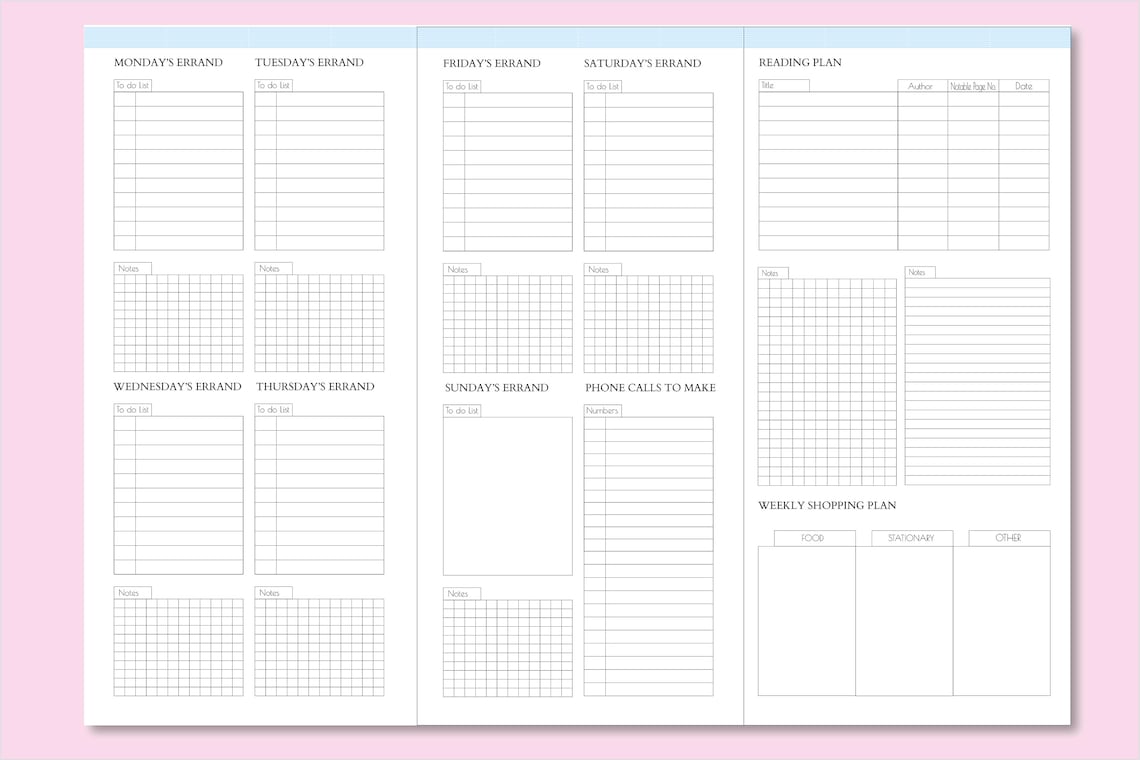Select the FOOD shopping column header
This screenshot has height=760, width=1140.
tap(812, 537)
